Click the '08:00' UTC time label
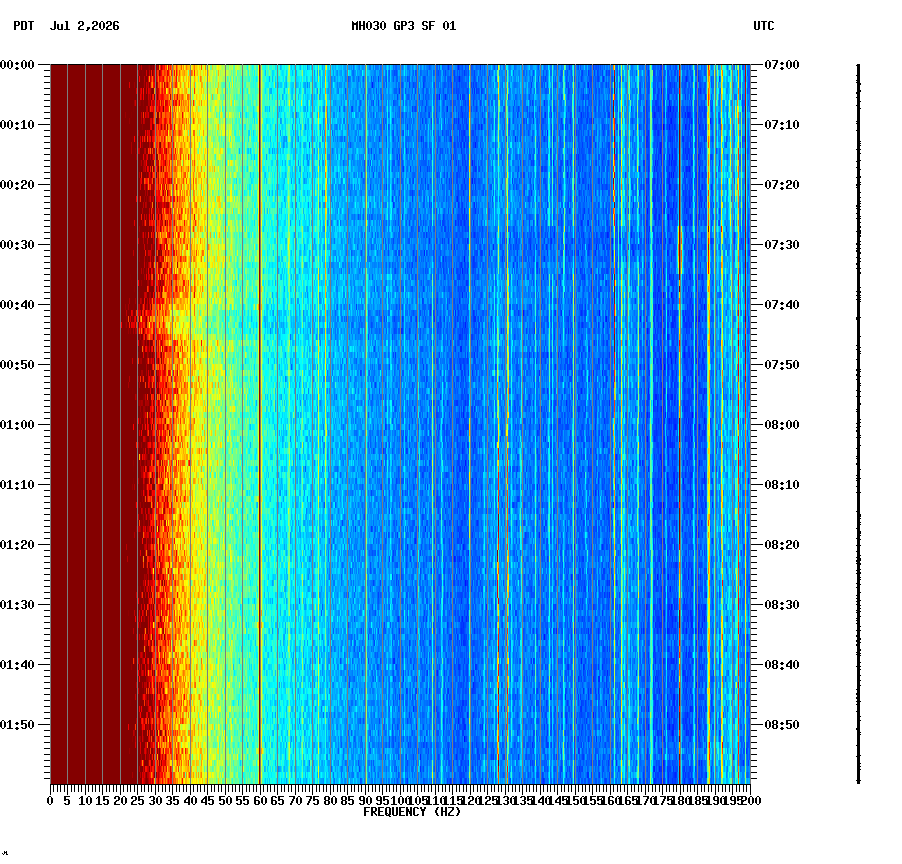 (782, 425)
